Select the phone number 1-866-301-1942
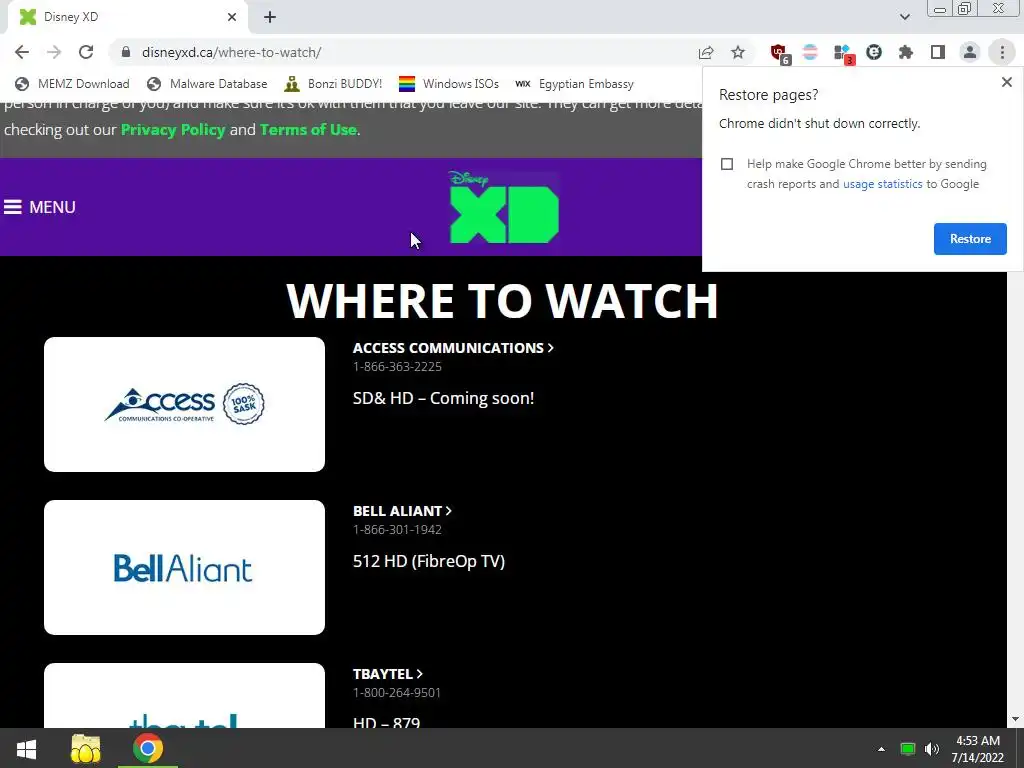The image size is (1024, 768). pyautogui.click(x=397, y=530)
